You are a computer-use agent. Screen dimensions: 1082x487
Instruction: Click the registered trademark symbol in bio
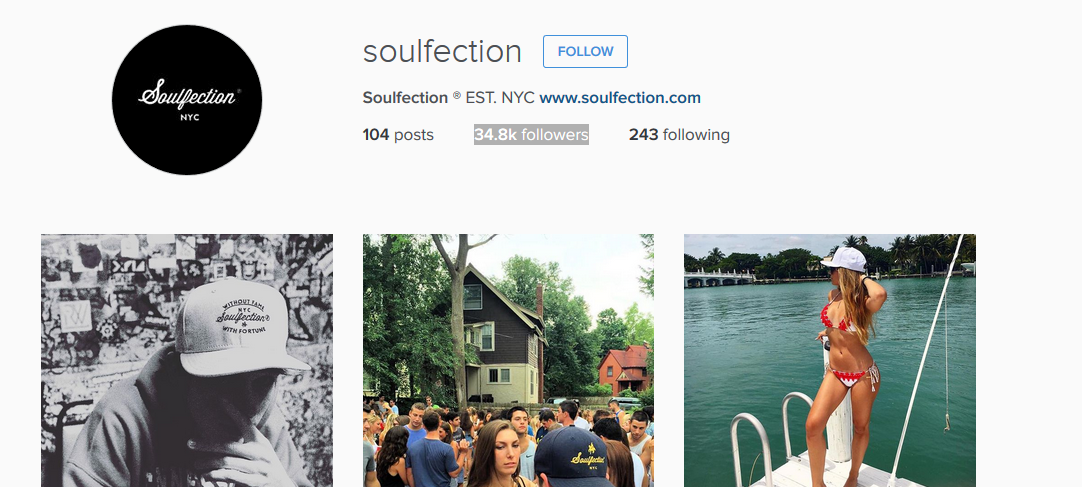[457, 97]
